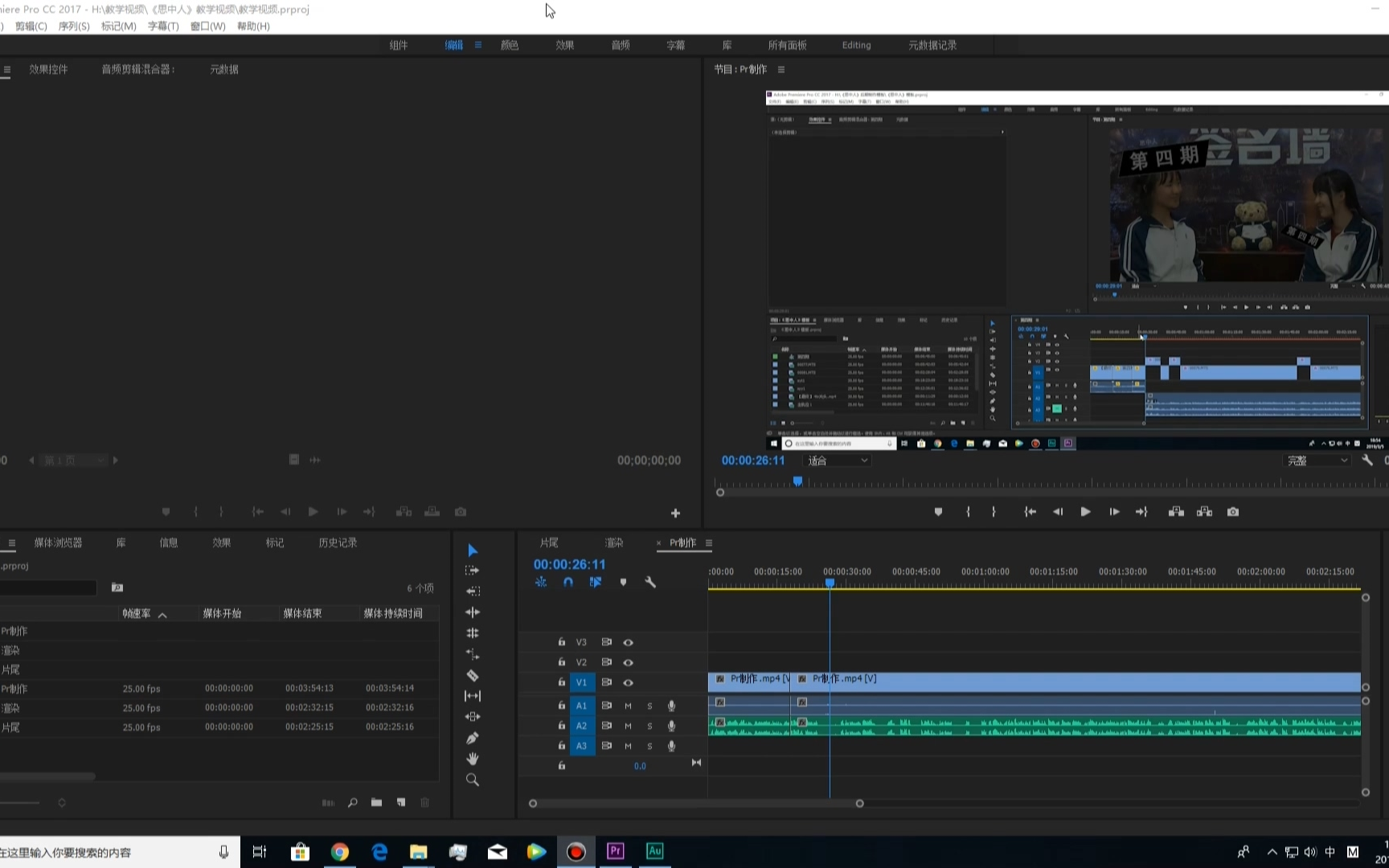Mark Out point in program monitor
The image size is (1389, 868).
tap(994, 512)
